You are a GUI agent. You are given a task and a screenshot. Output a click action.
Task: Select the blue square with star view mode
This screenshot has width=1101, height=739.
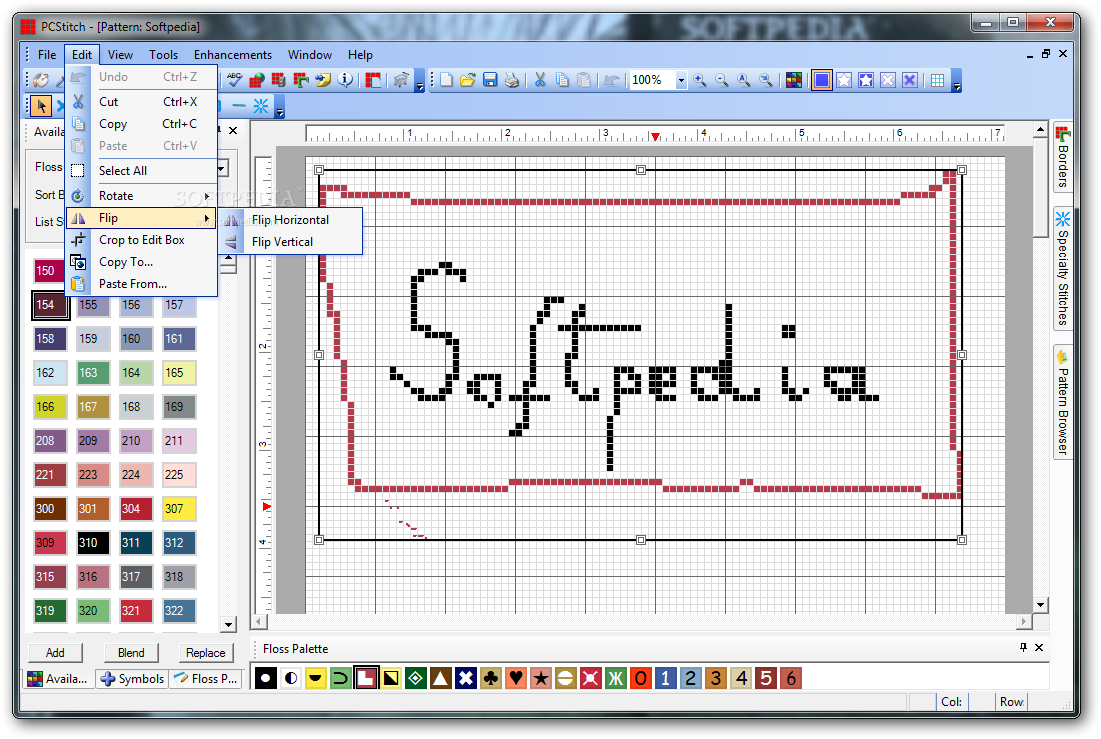click(866, 80)
